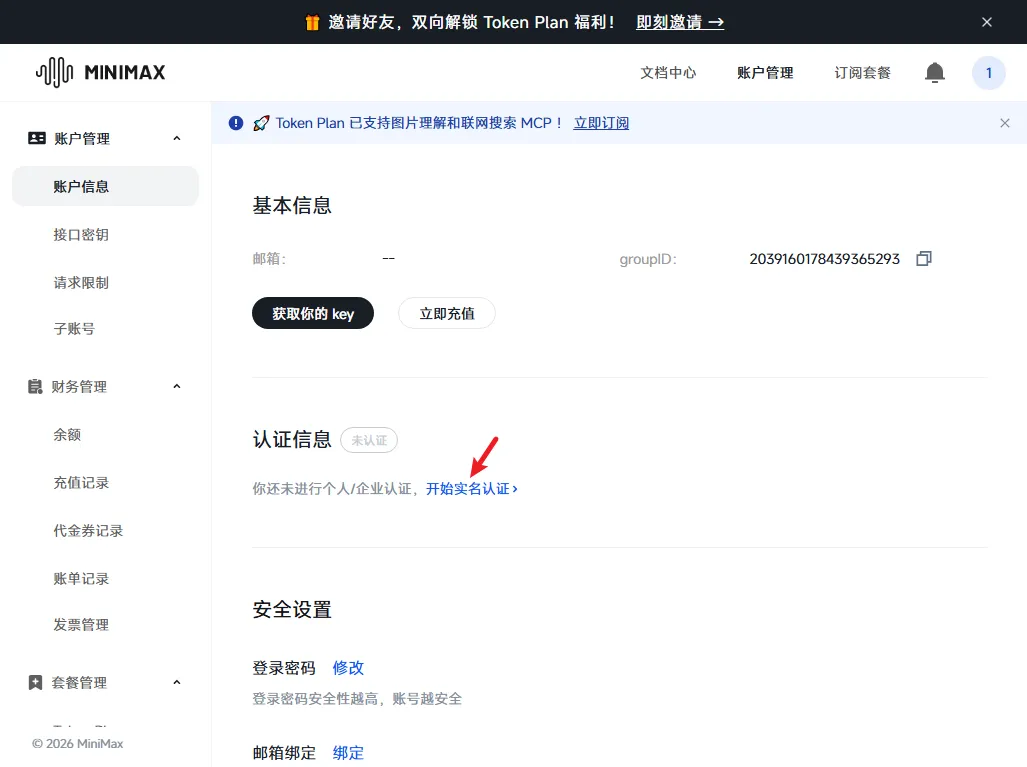The height and width of the screenshot is (767, 1027).
Task: Open the user avatar menu
Action: point(988,73)
